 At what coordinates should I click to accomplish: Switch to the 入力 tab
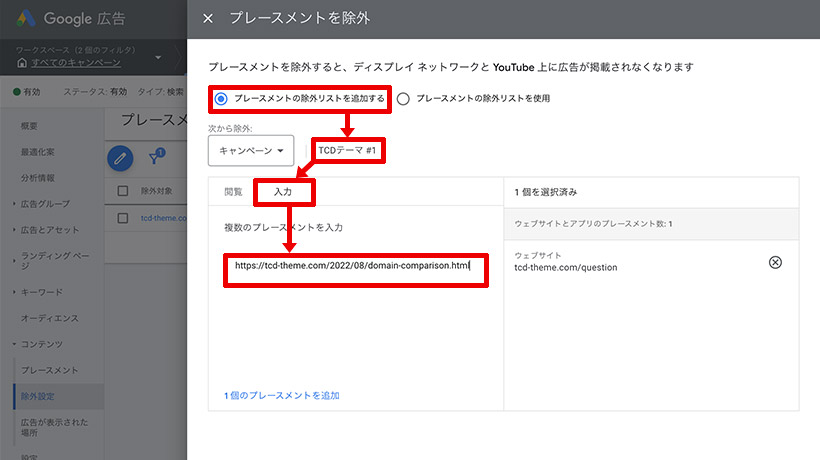click(283, 192)
